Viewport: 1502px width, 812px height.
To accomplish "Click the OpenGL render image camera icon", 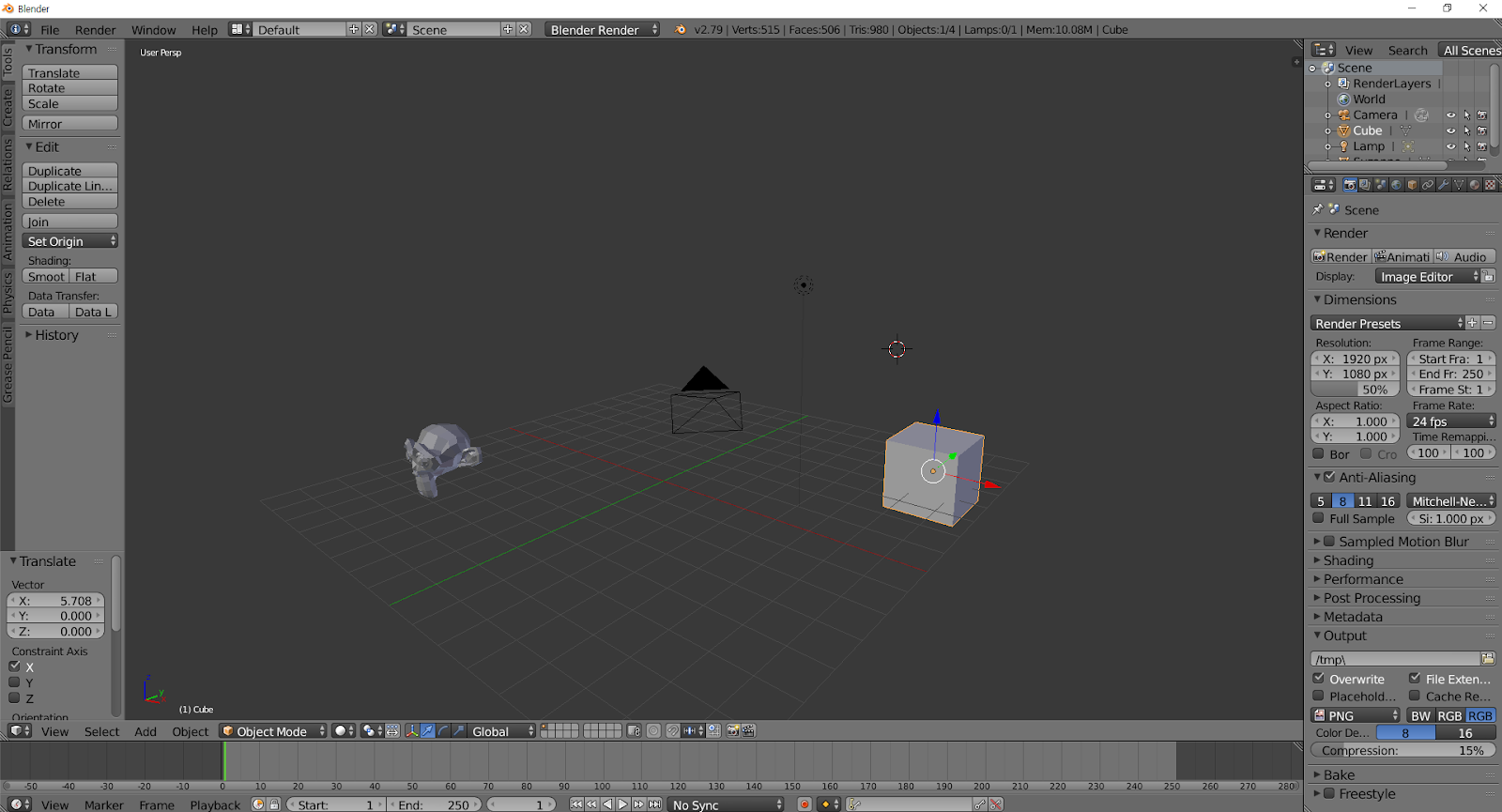I will [734, 730].
